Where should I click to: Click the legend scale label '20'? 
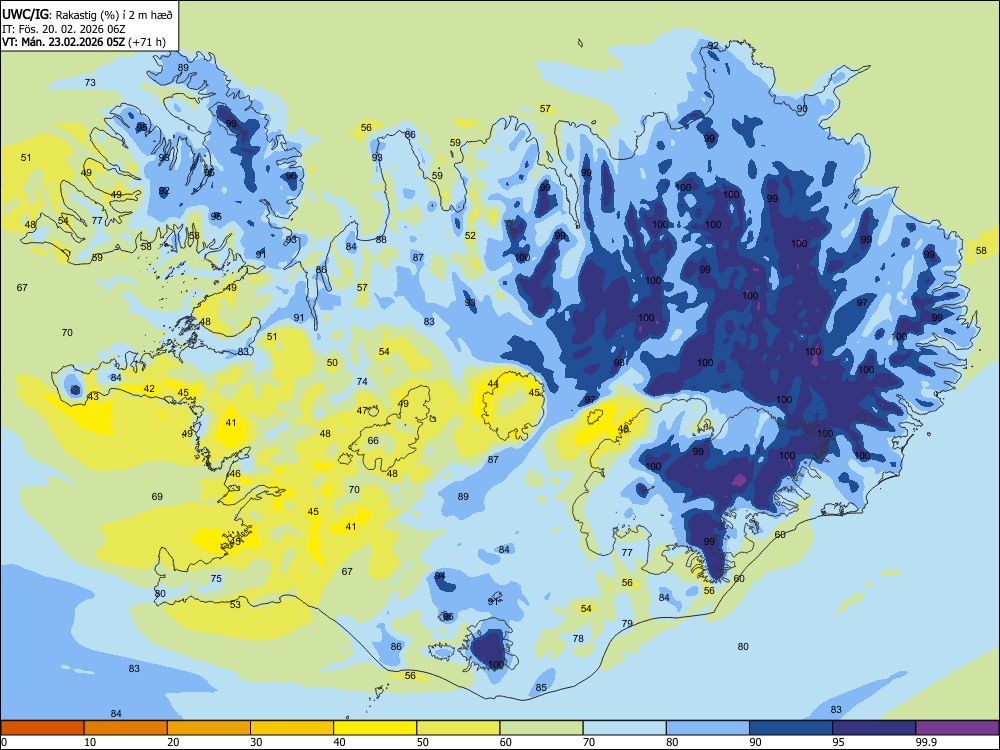pos(173,742)
